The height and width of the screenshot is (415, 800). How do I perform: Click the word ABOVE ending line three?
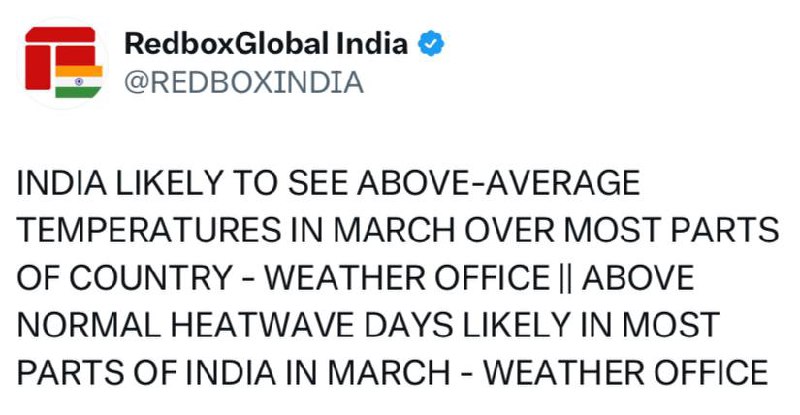[638, 278]
